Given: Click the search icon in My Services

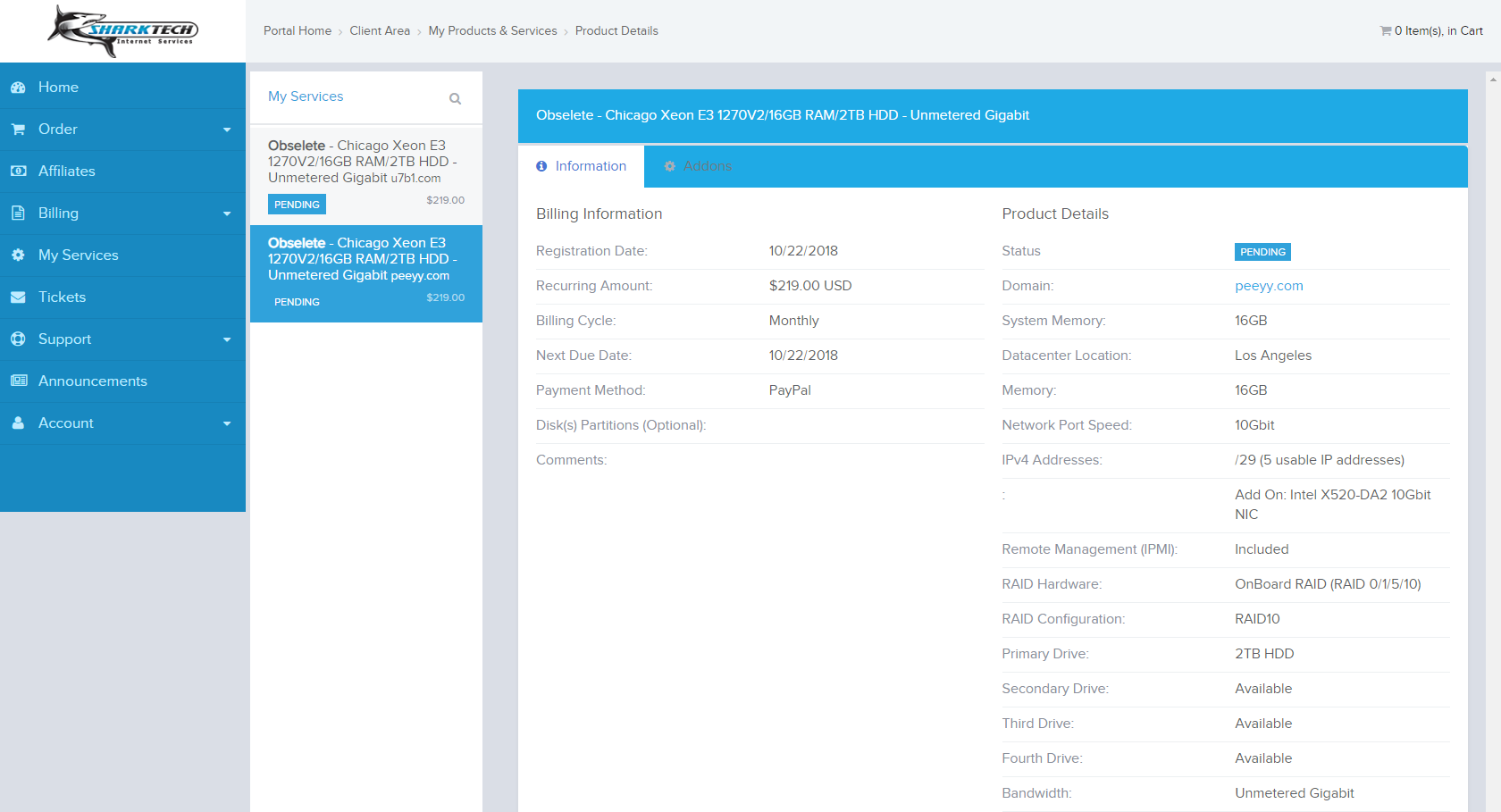Looking at the screenshot, I should [x=455, y=99].
